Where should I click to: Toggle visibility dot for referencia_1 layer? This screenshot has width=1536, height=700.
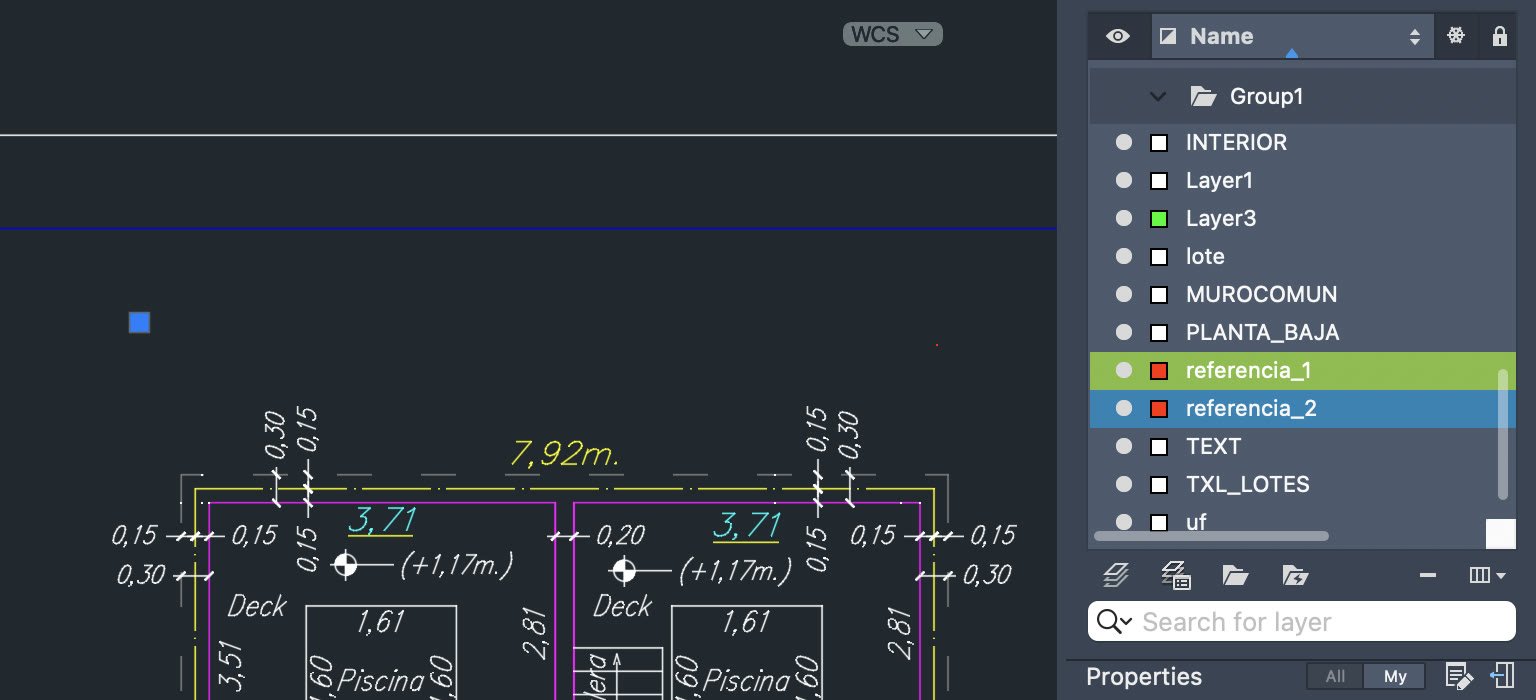1124,371
